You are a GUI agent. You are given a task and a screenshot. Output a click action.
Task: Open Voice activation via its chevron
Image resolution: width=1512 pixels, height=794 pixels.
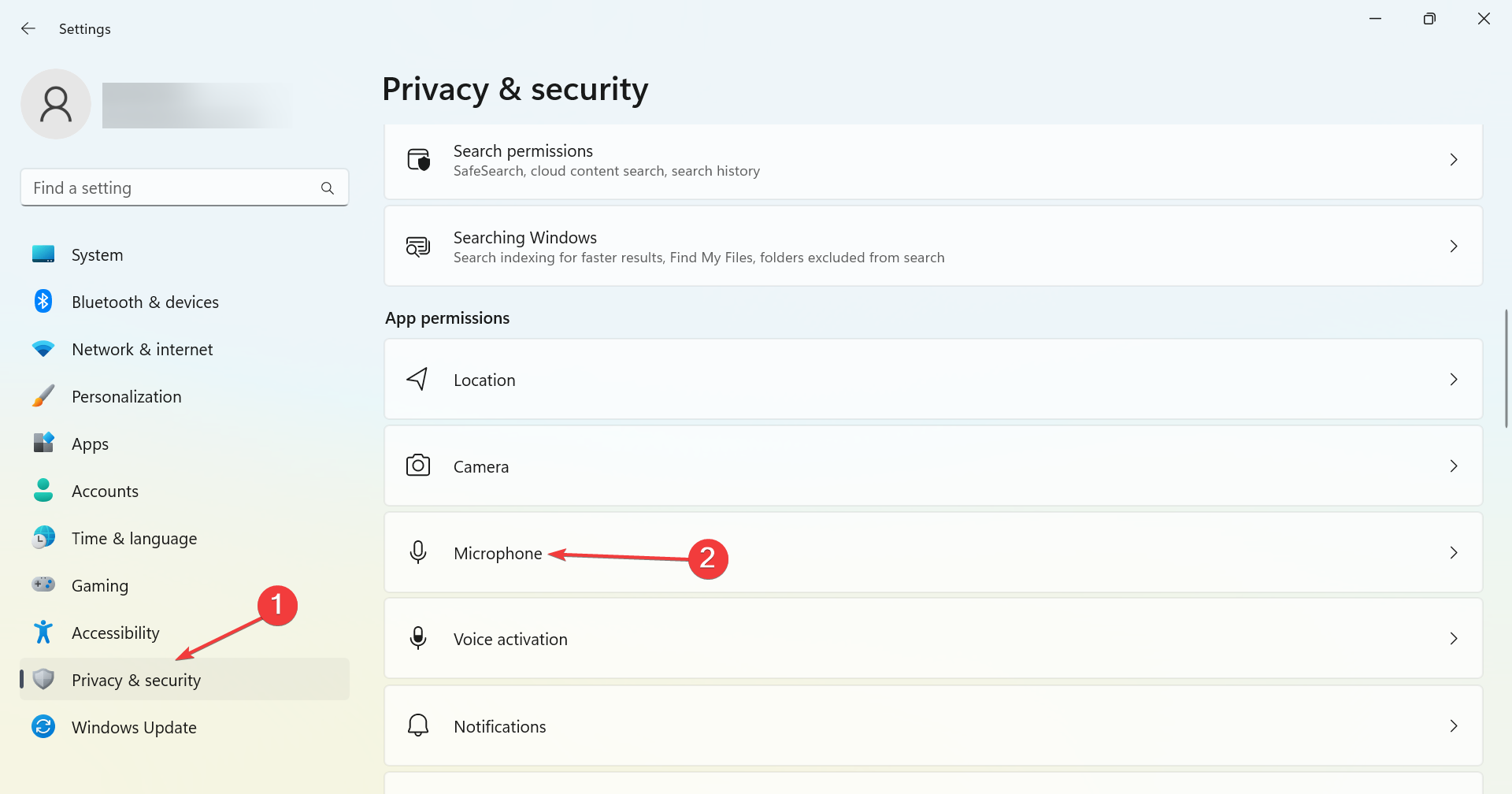tap(1454, 639)
